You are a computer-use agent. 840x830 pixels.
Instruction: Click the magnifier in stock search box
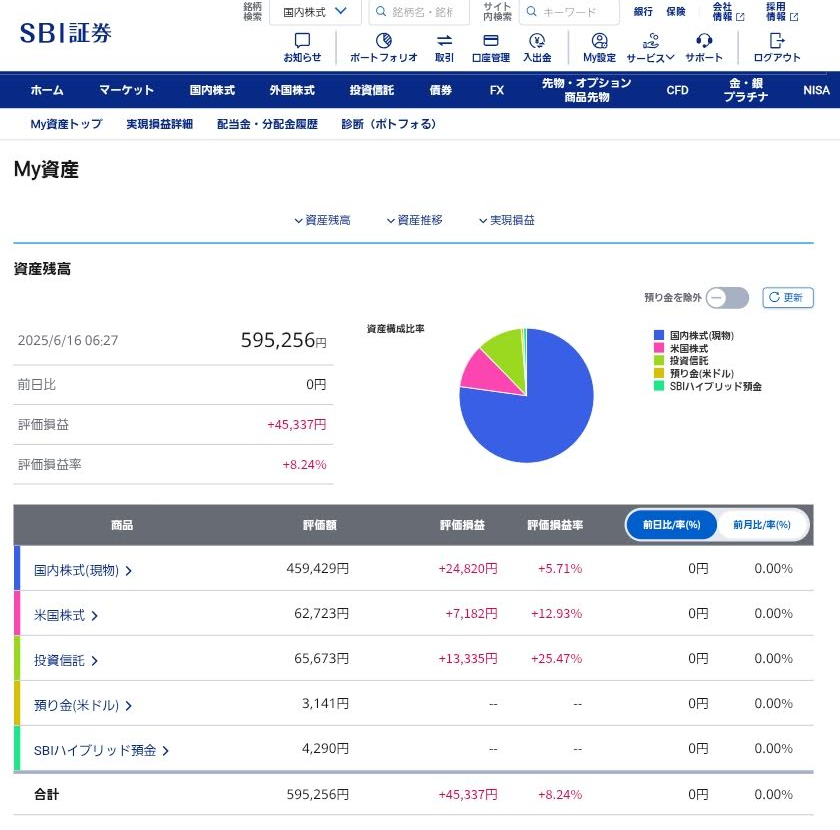pos(381,11)
